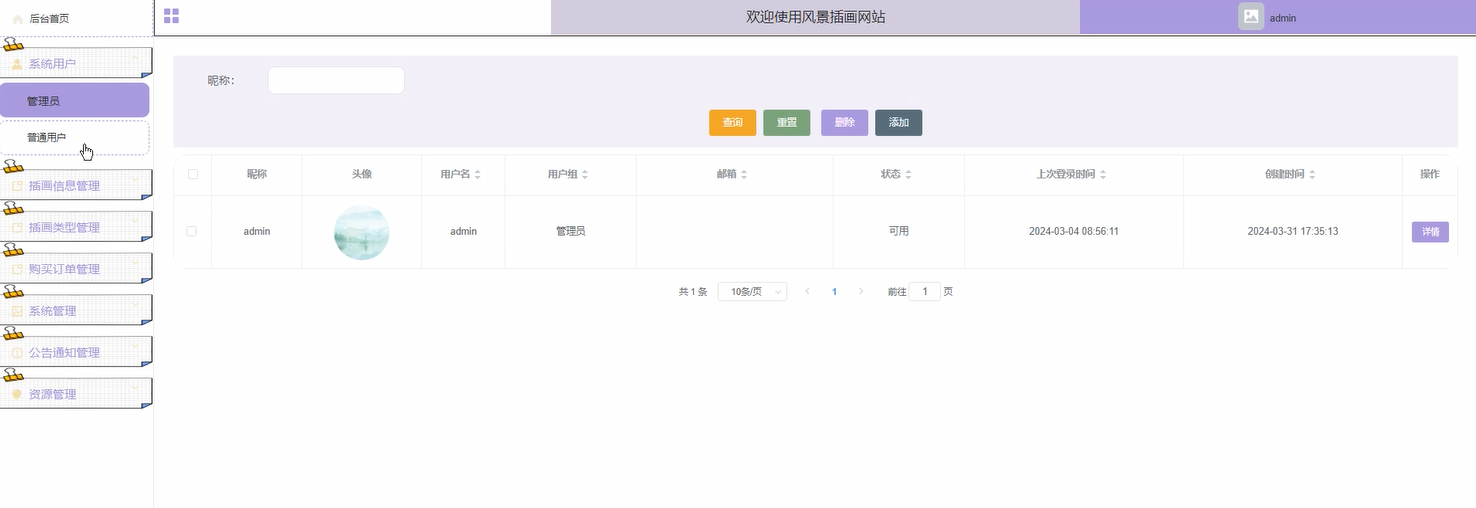Click the 昵称 column header
The height and width of the screenshot is (508, 1476).
(257, 174)
